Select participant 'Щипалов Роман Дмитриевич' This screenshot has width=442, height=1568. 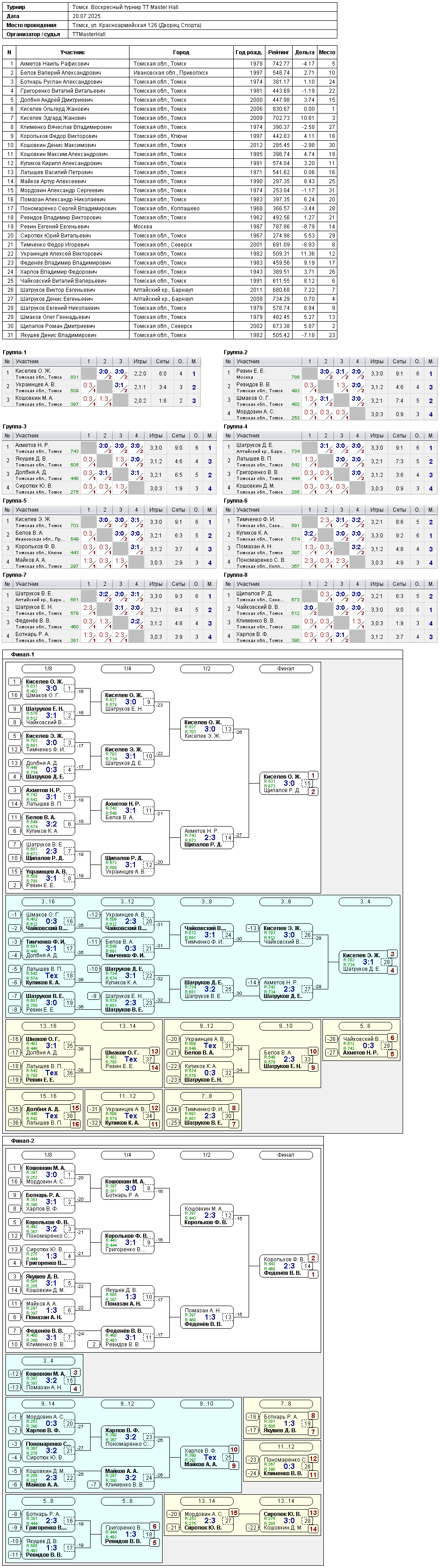pos(58,326)
